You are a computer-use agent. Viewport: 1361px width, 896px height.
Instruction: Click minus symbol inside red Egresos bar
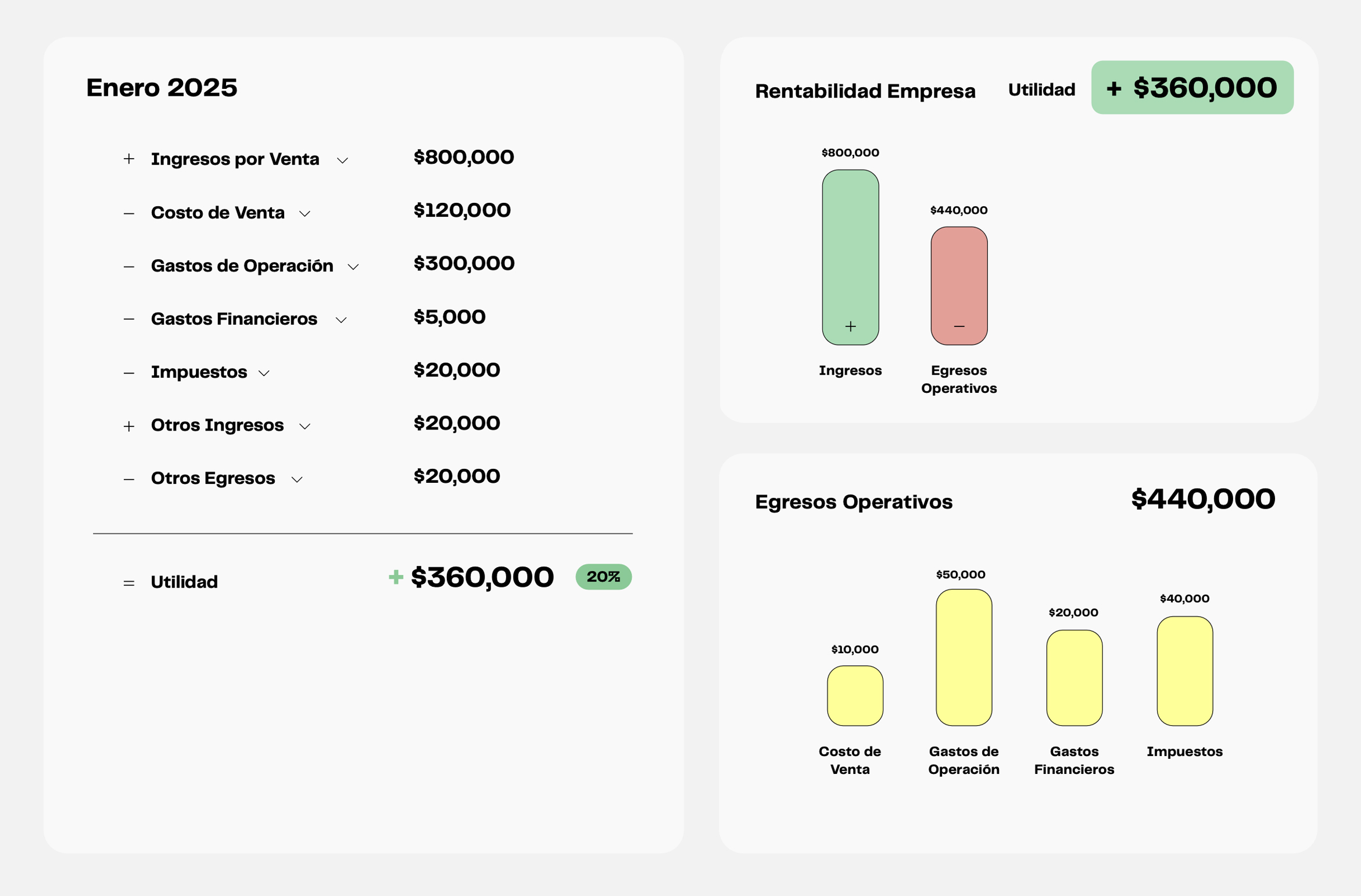[x=959, y=327]
